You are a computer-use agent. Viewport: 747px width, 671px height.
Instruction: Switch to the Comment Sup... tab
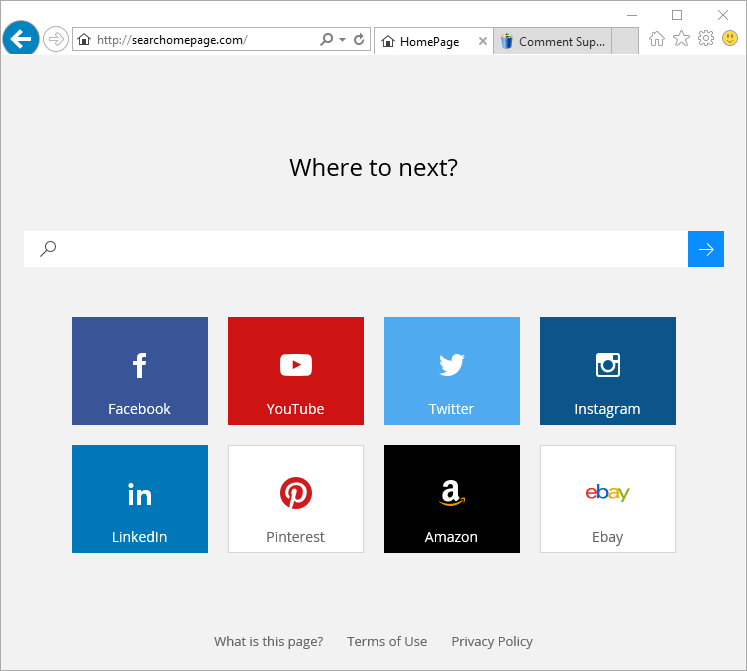coord(553,41)
